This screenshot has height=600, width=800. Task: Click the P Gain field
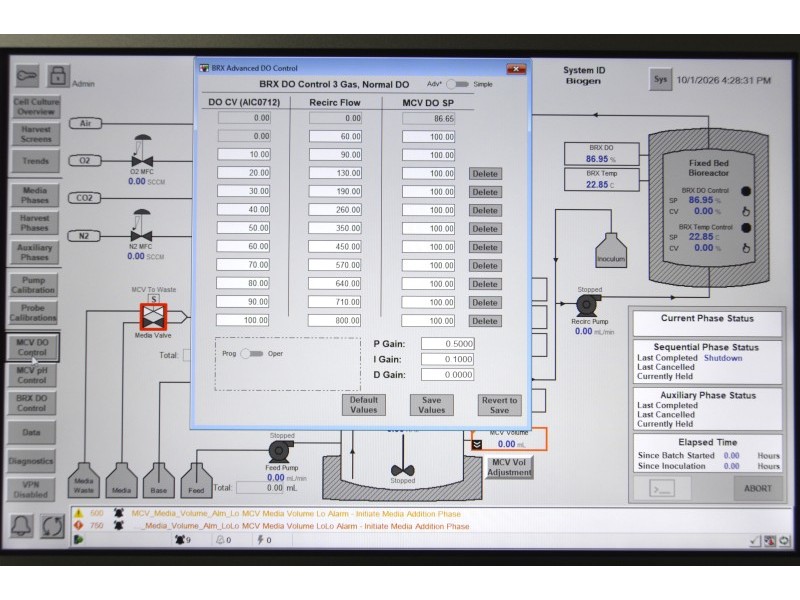(x=447, y=344)
